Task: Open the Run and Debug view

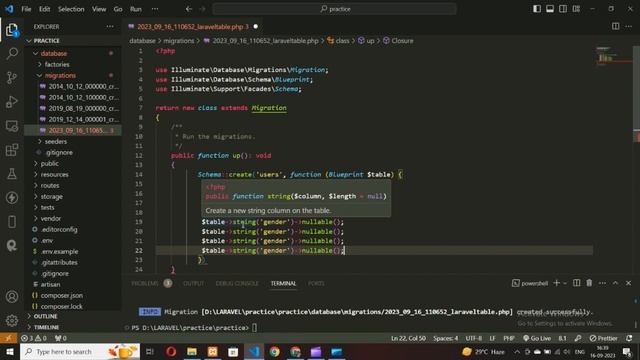Action: click(12, 101)
